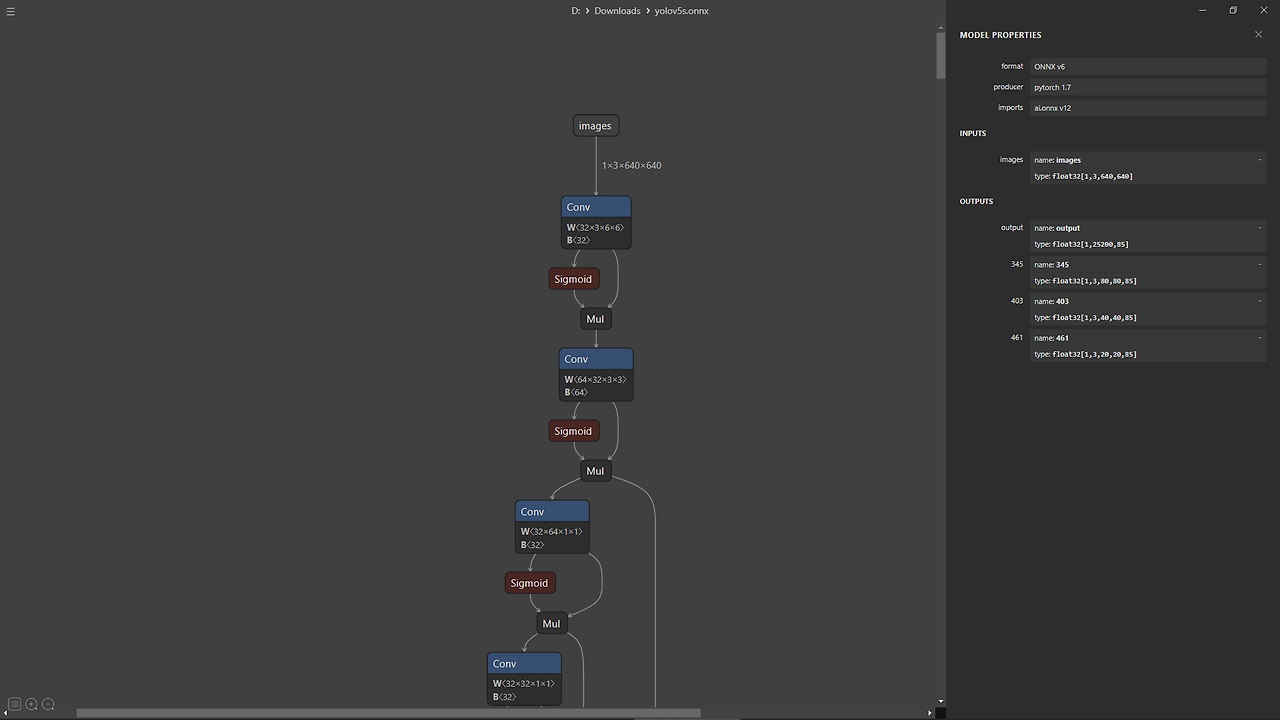Close the Model Properties panel via its X

1258,34
